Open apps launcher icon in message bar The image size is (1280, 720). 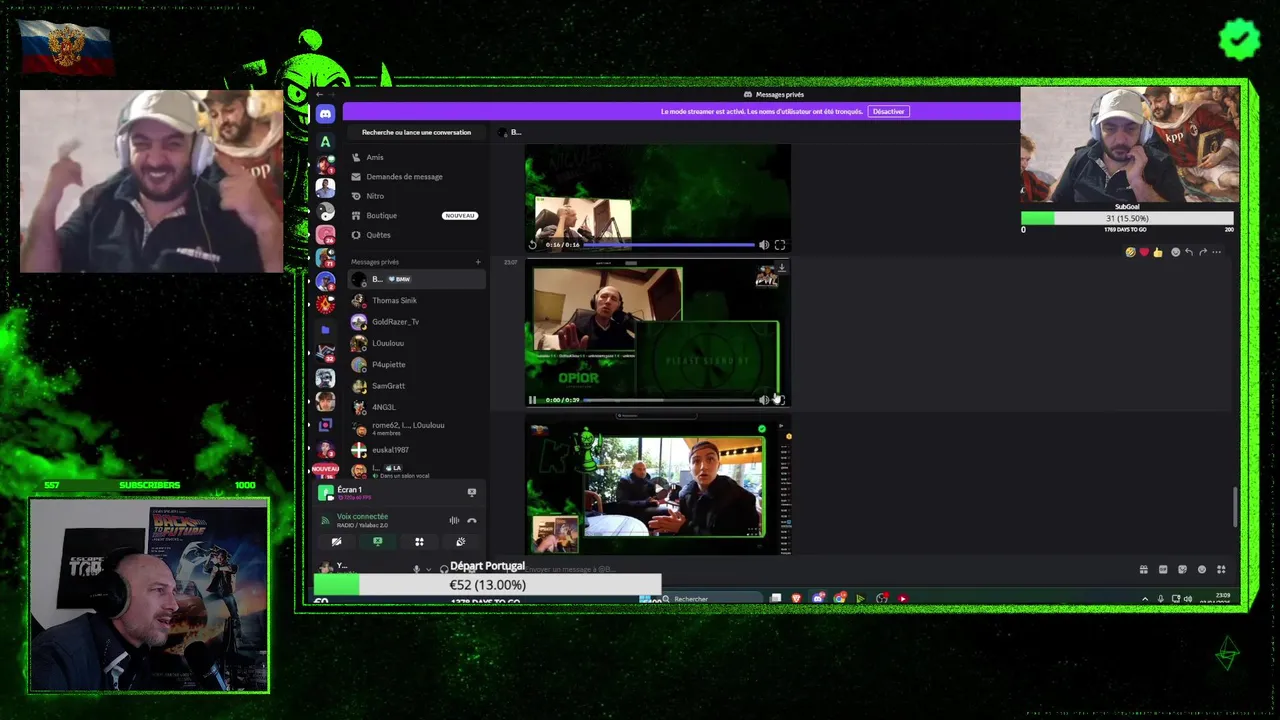pyautogui.click(x=1221, y=569)
